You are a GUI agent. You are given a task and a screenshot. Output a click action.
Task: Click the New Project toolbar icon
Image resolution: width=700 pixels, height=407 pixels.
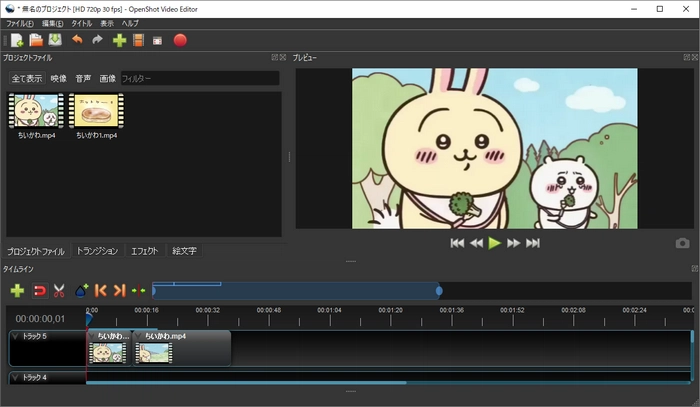click(x=17, y=41)
